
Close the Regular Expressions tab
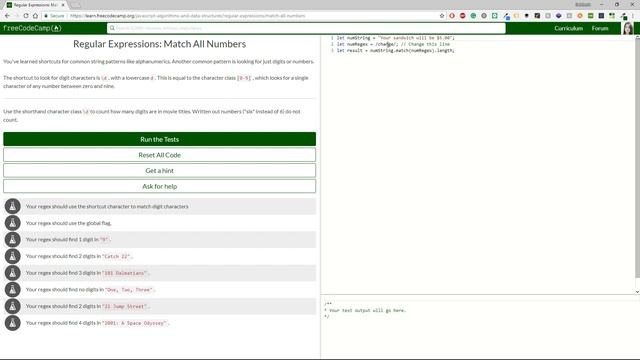[63, 5]
